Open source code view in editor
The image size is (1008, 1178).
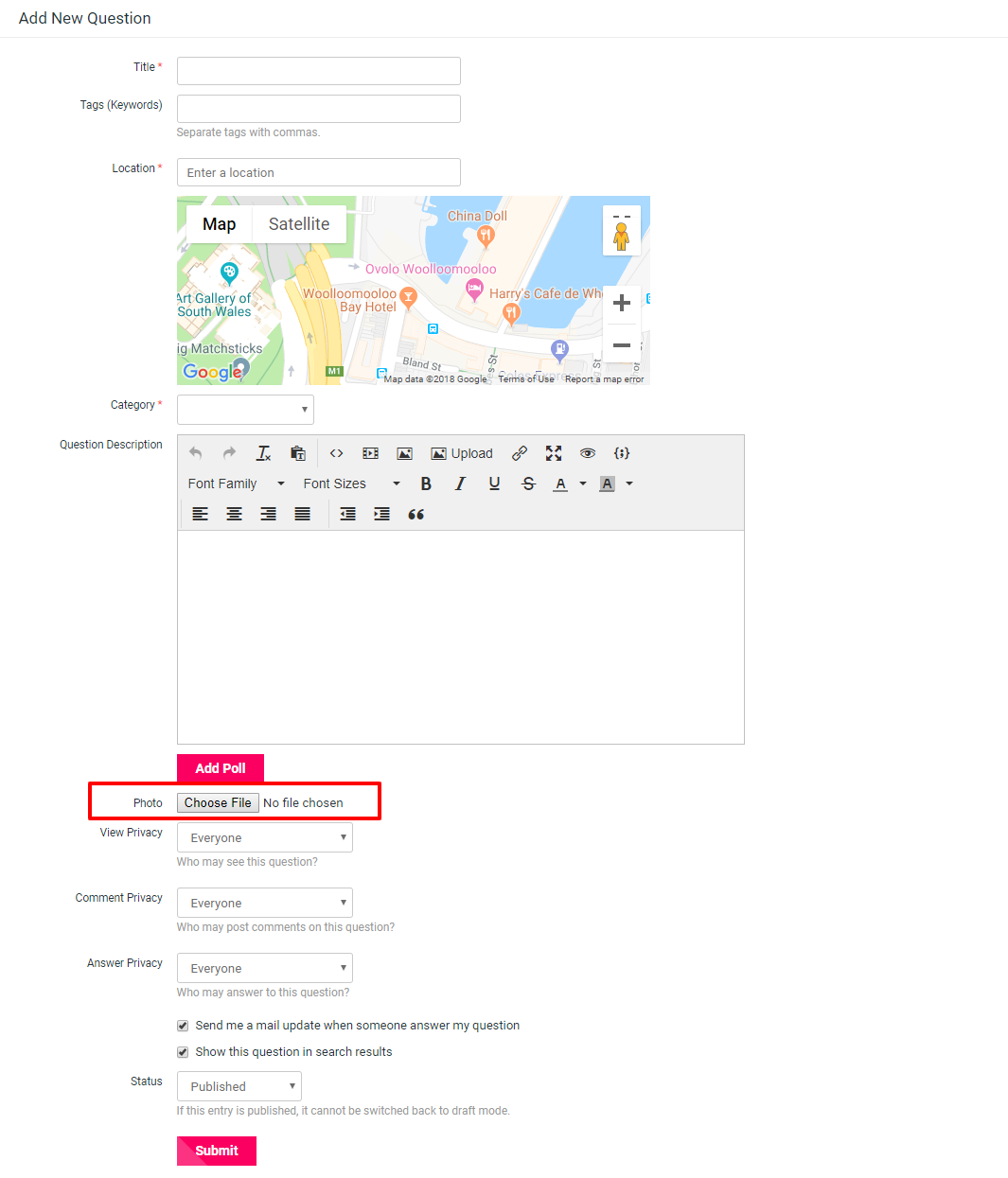click(336, 453)
